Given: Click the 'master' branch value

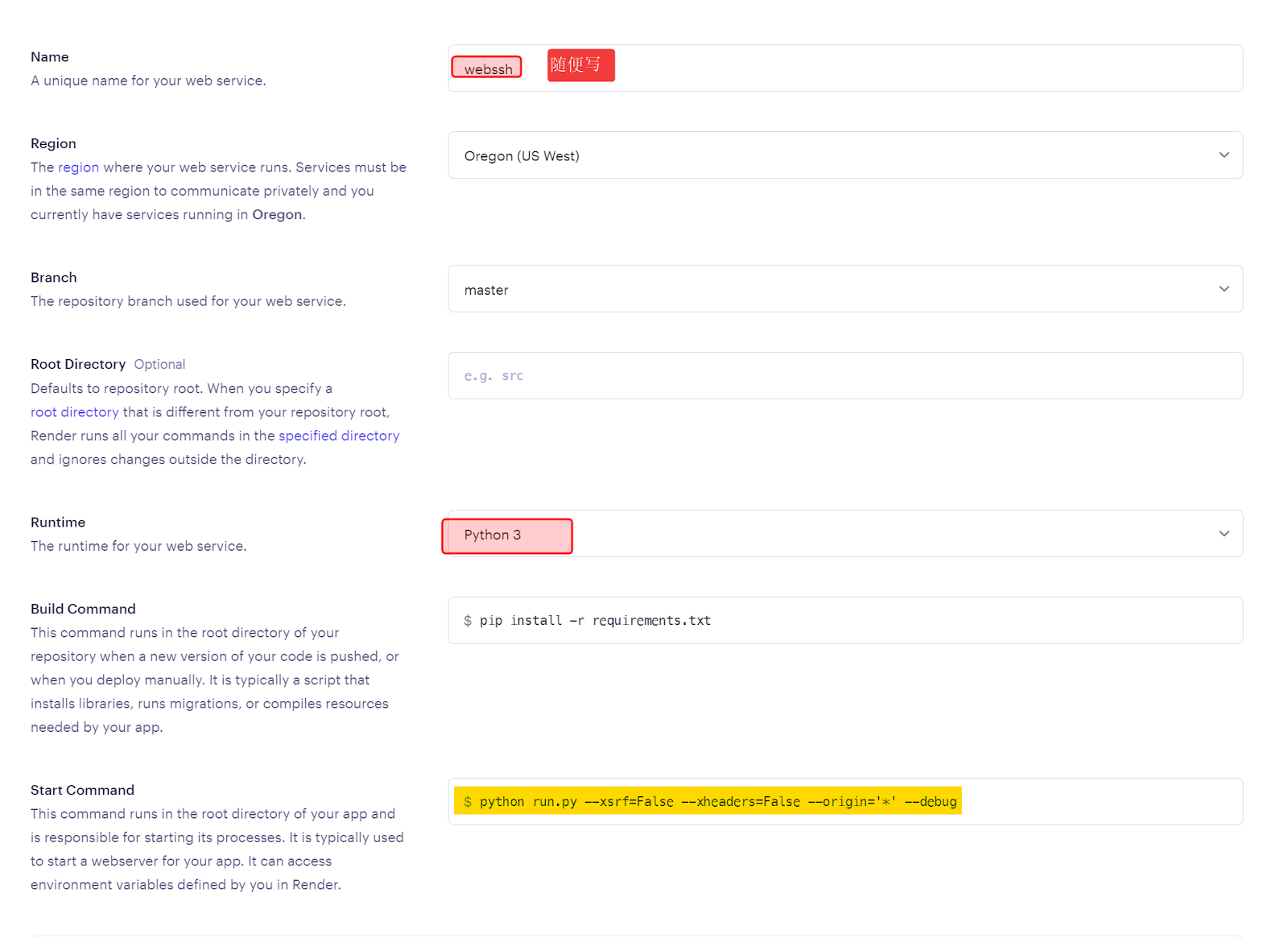Looking at the screenshot, I should coord(486,290).
